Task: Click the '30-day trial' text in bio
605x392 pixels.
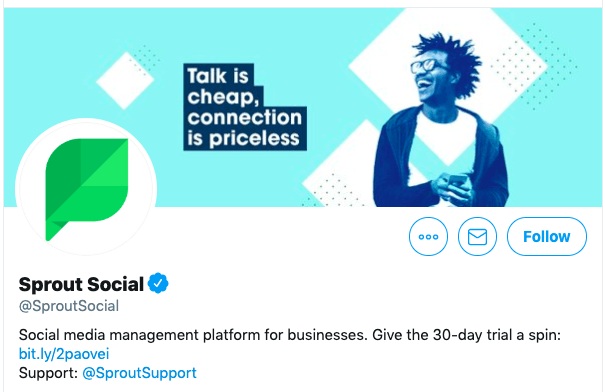Action: pos(473,335)
